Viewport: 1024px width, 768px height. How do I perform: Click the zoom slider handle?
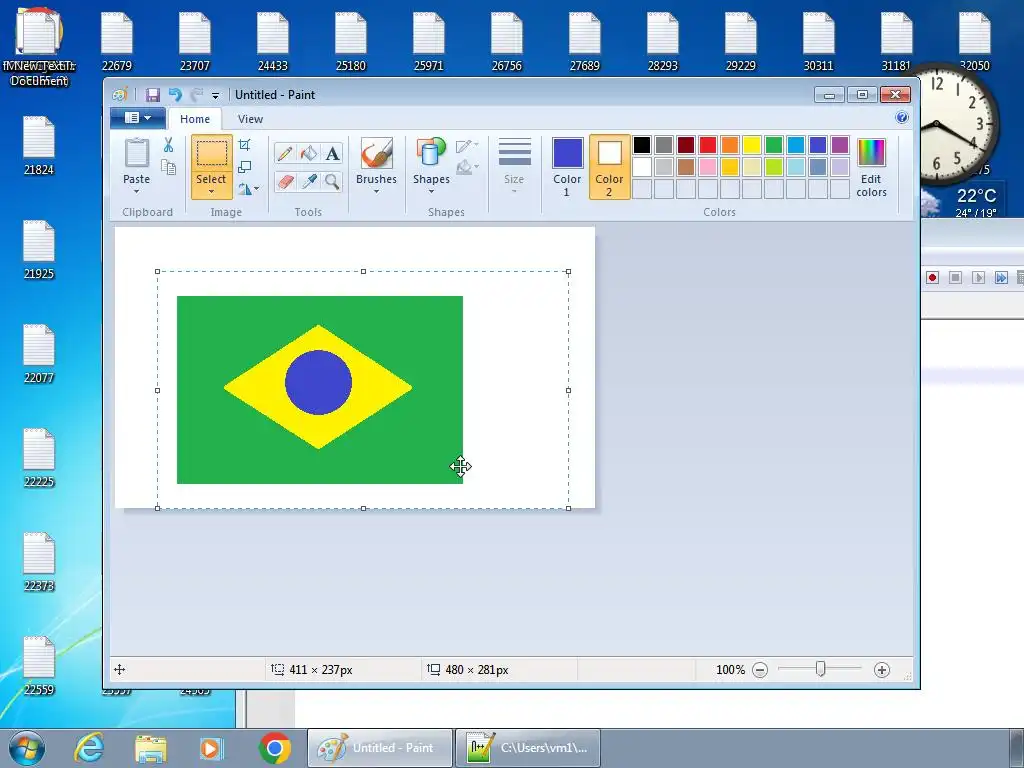821,669
